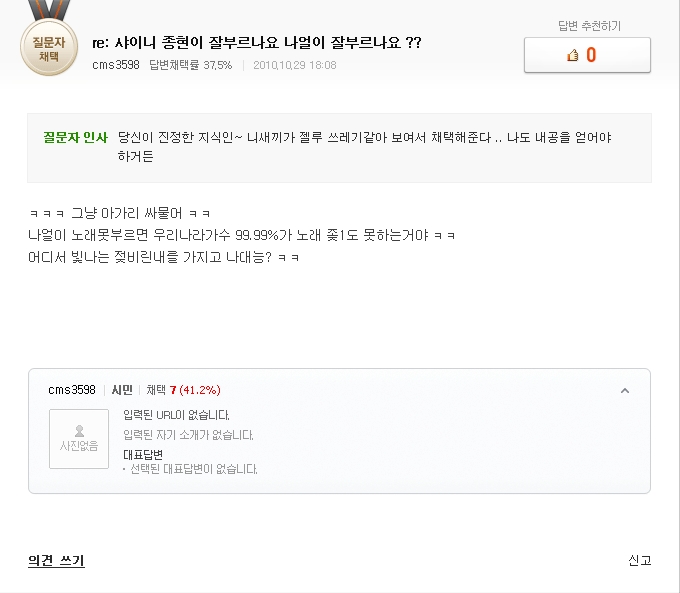Click the answer recommendation button showing 0

coord(587,55)
